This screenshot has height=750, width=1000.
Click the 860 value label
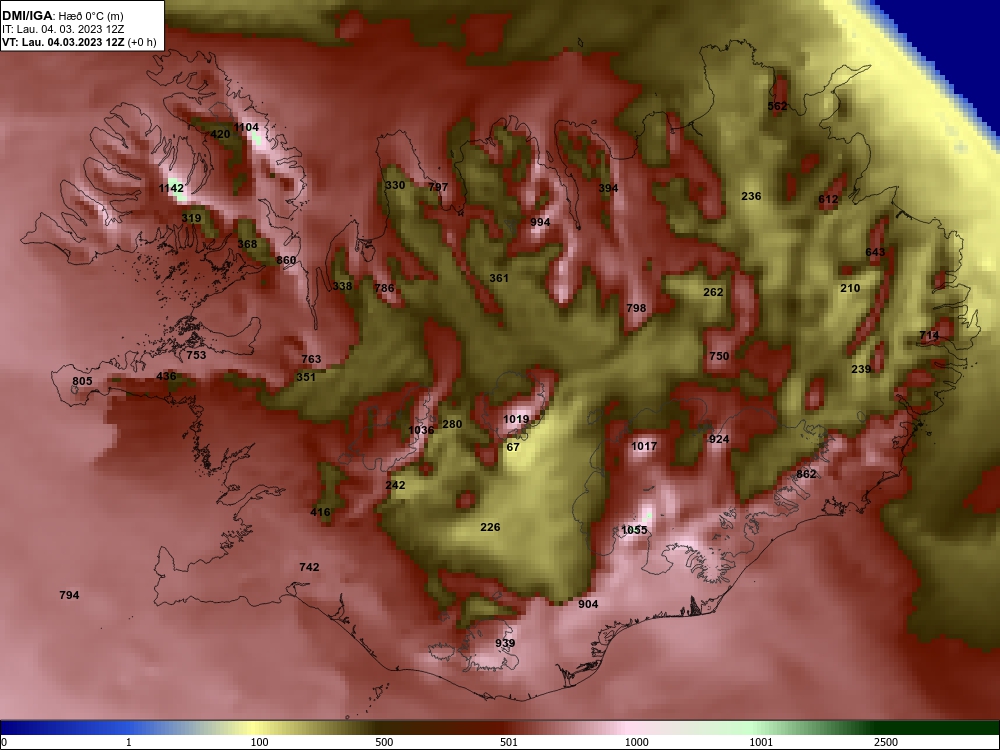286,260
